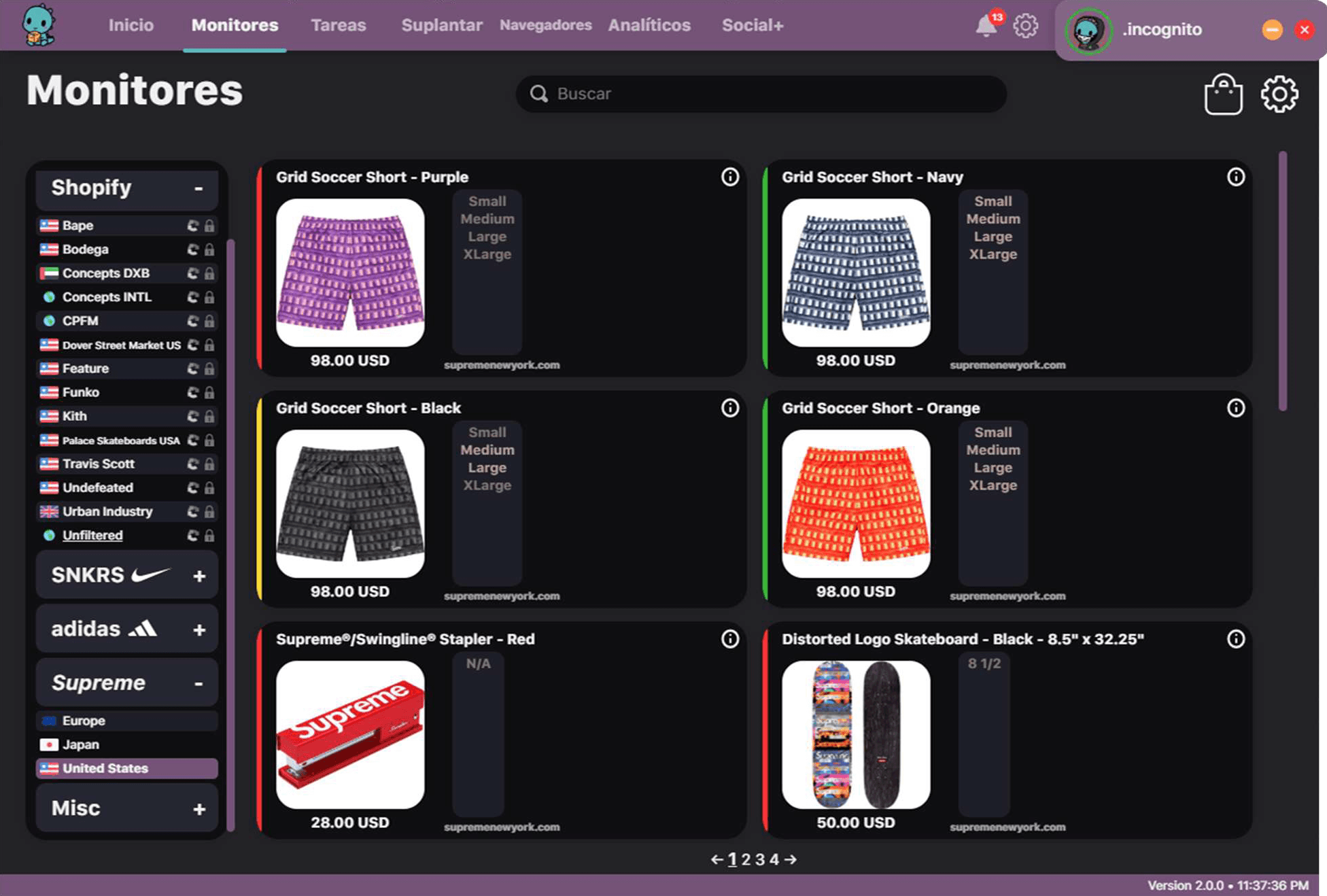The image size is (1327, 896).
Task: Toggle lock for Feature monitor
Action: point(209,368)
